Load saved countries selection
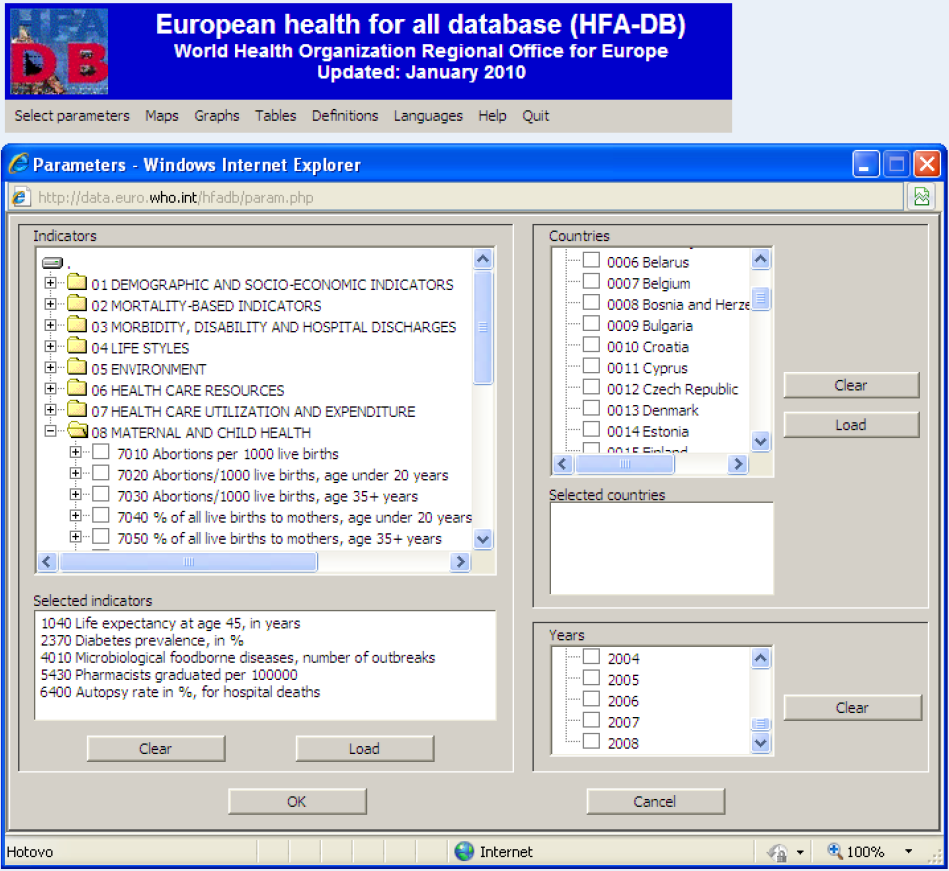The width and height of the screenshot is (949, 871). [x=851, y=425]
